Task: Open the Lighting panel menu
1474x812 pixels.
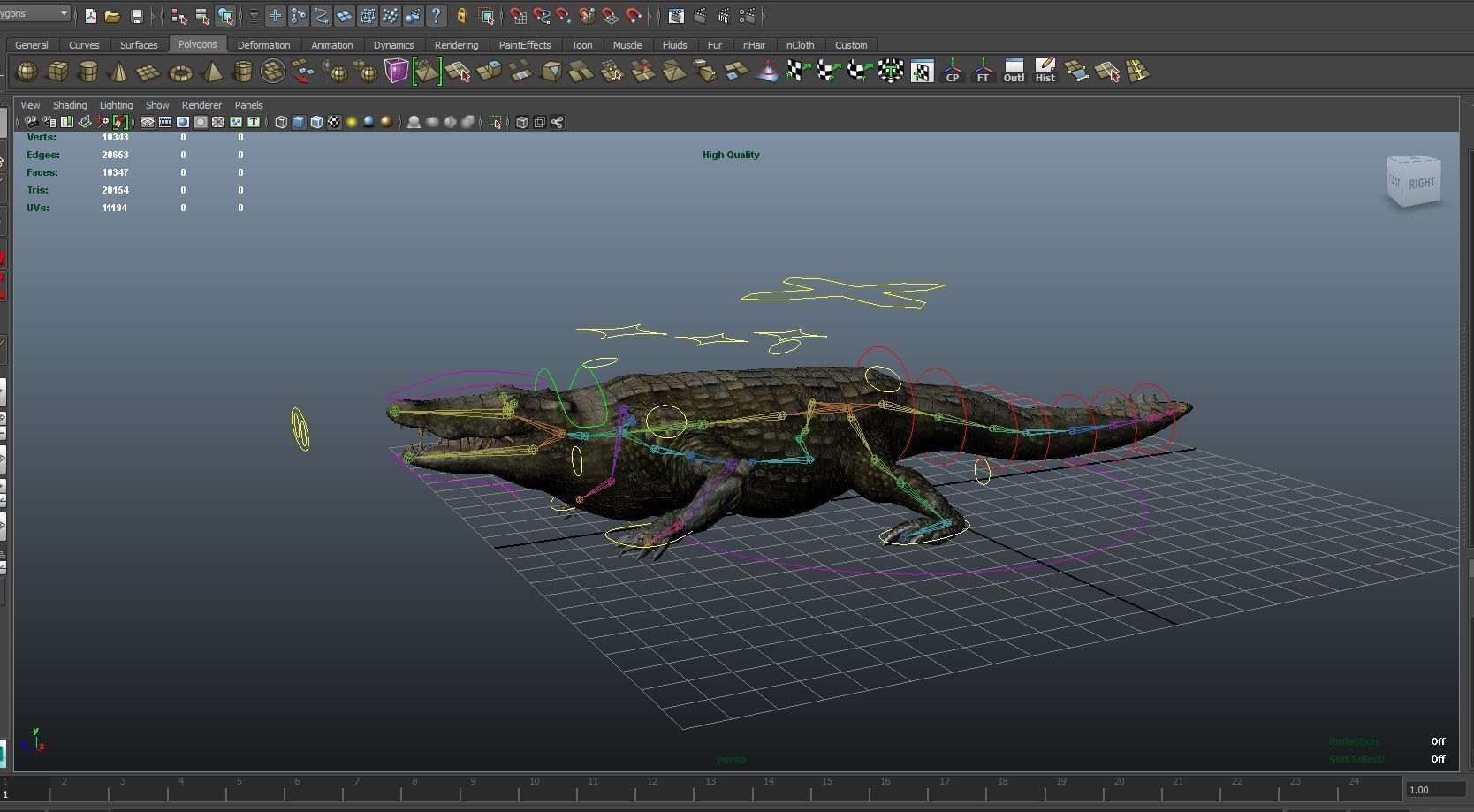Action: pos(116,105)
